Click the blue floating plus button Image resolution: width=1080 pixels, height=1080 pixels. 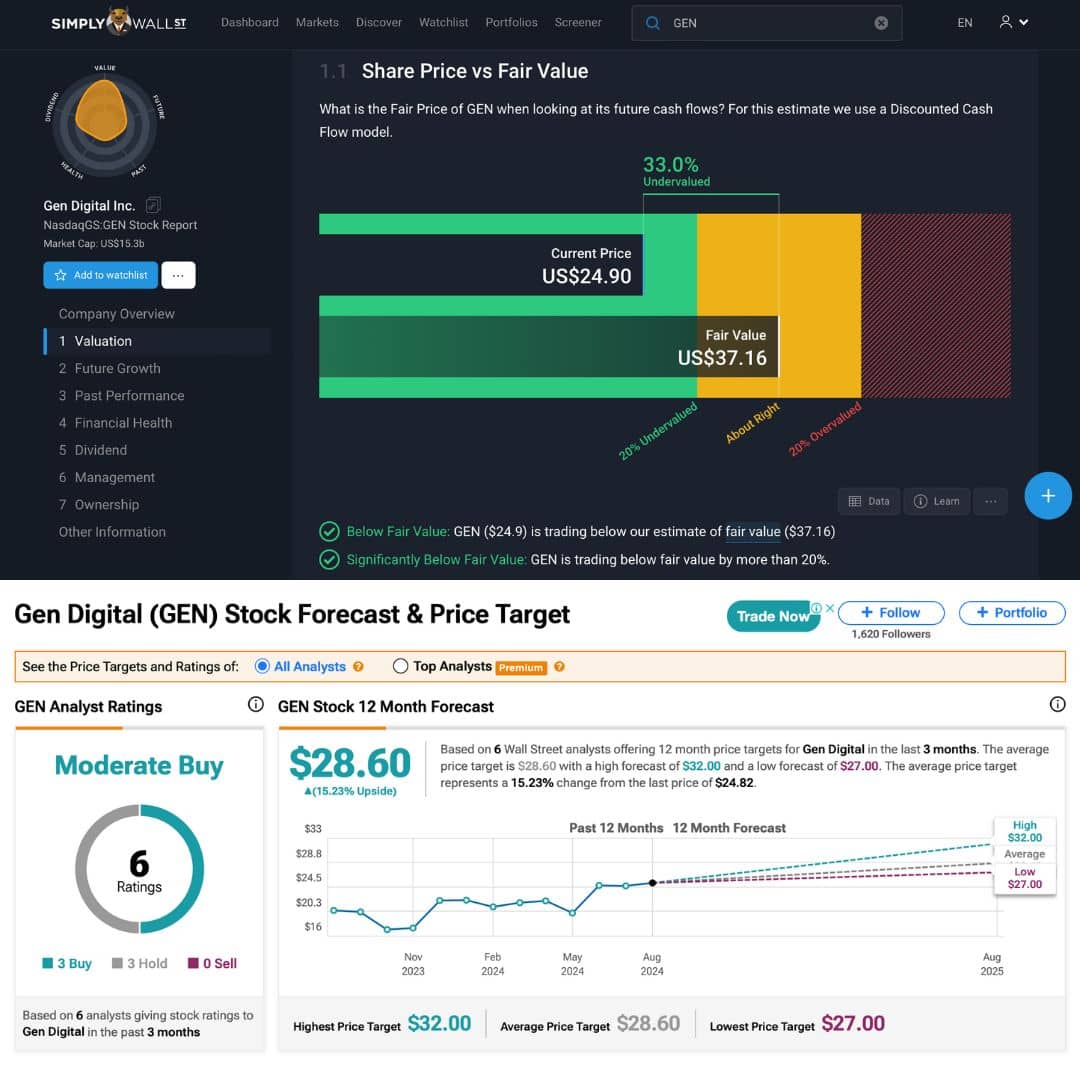[x=1048, y=495]
